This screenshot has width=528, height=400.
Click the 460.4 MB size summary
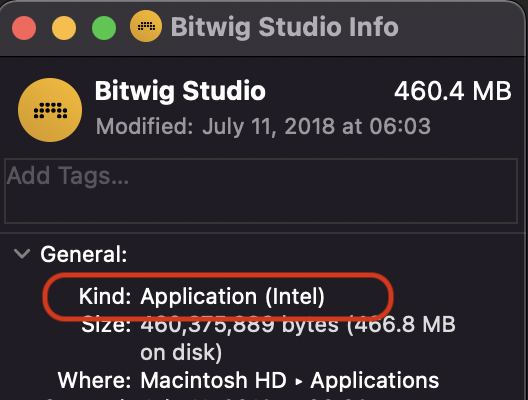[453, 91]
